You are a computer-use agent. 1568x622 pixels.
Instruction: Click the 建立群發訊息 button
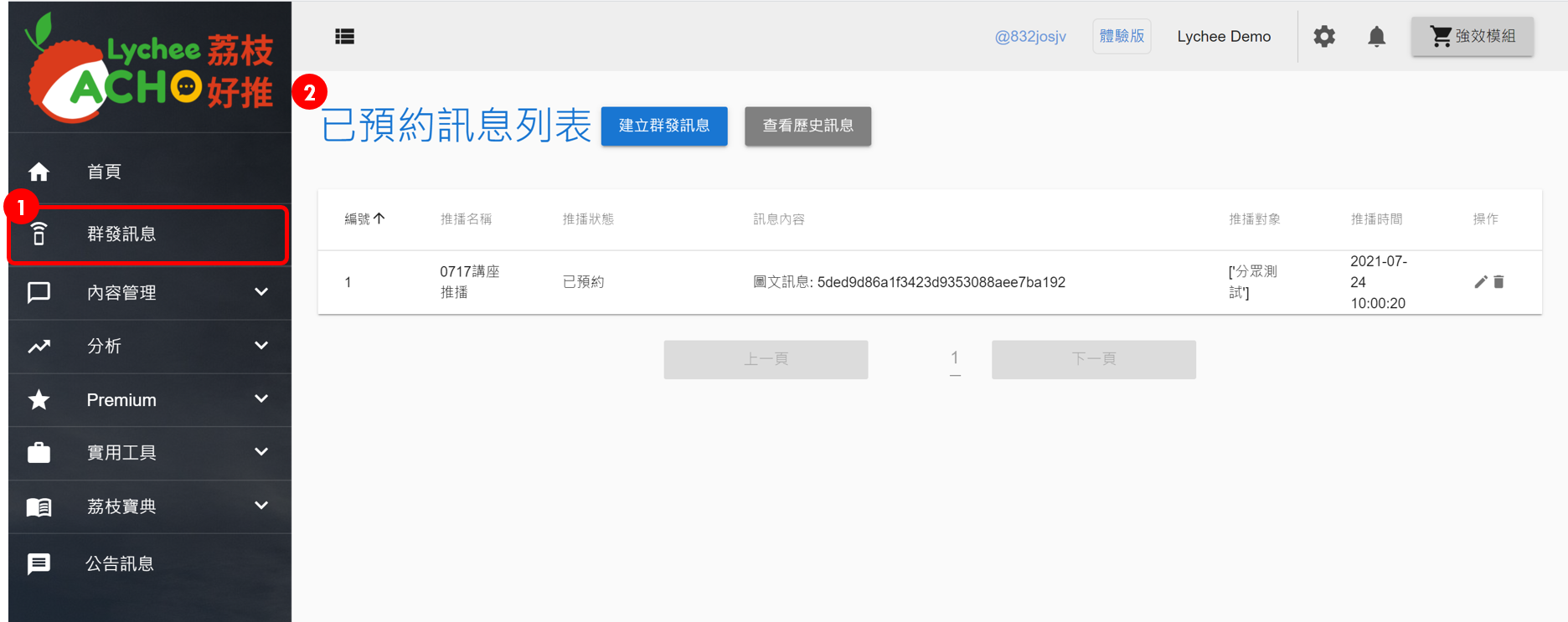664,126
